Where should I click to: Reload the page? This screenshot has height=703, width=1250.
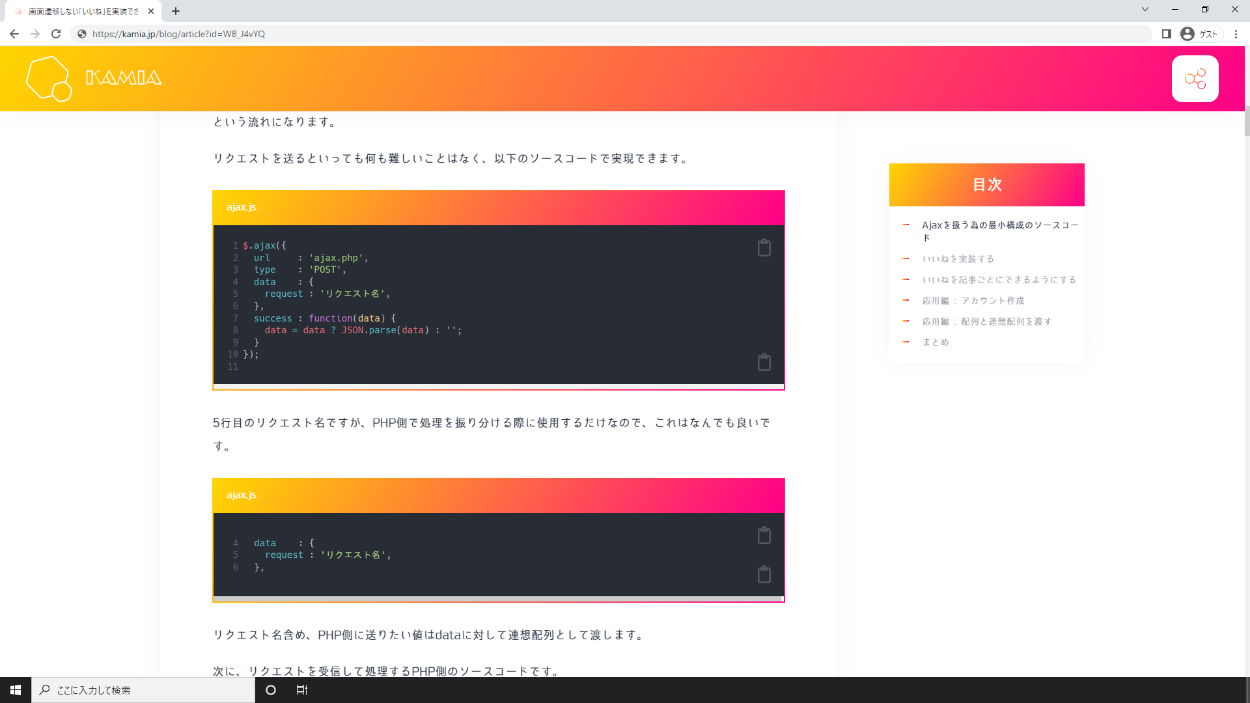[x=56, y=33]
